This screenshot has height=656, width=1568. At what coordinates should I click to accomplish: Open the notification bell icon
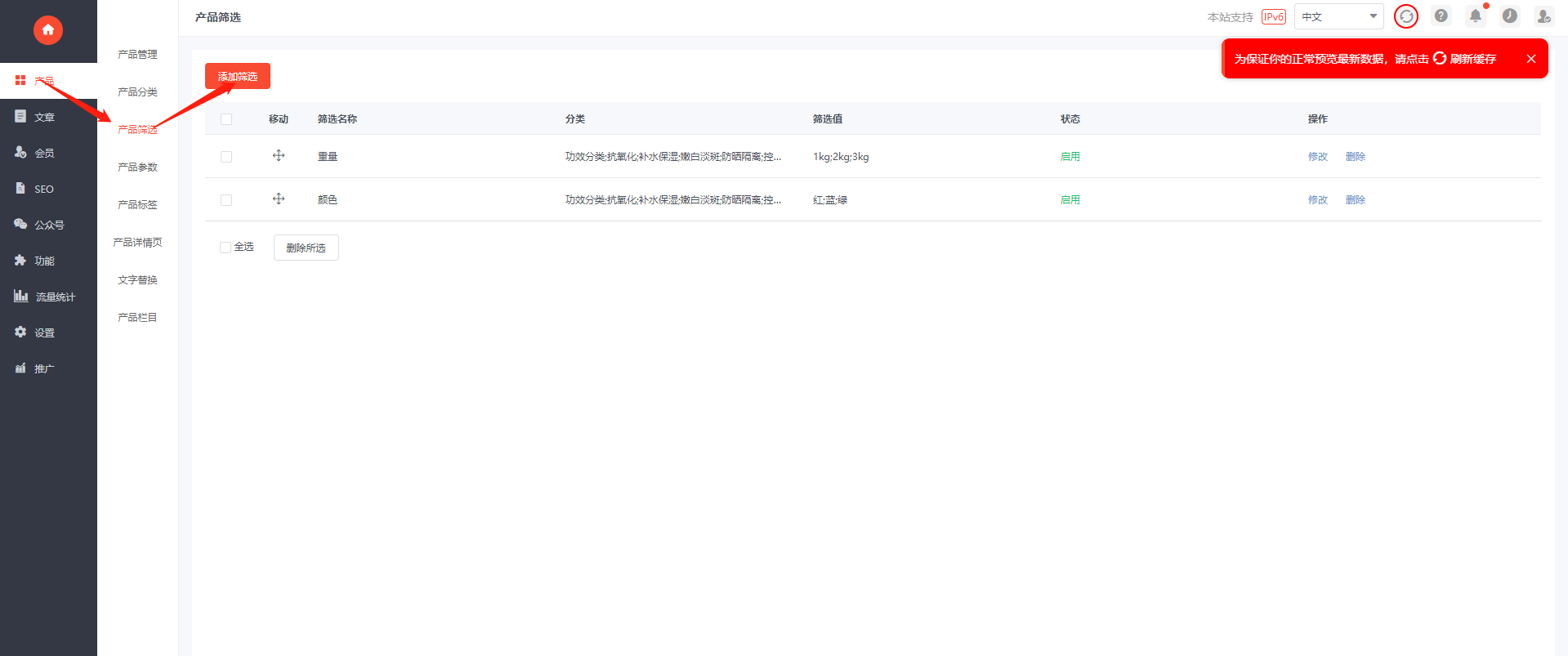click(1476, 16)
